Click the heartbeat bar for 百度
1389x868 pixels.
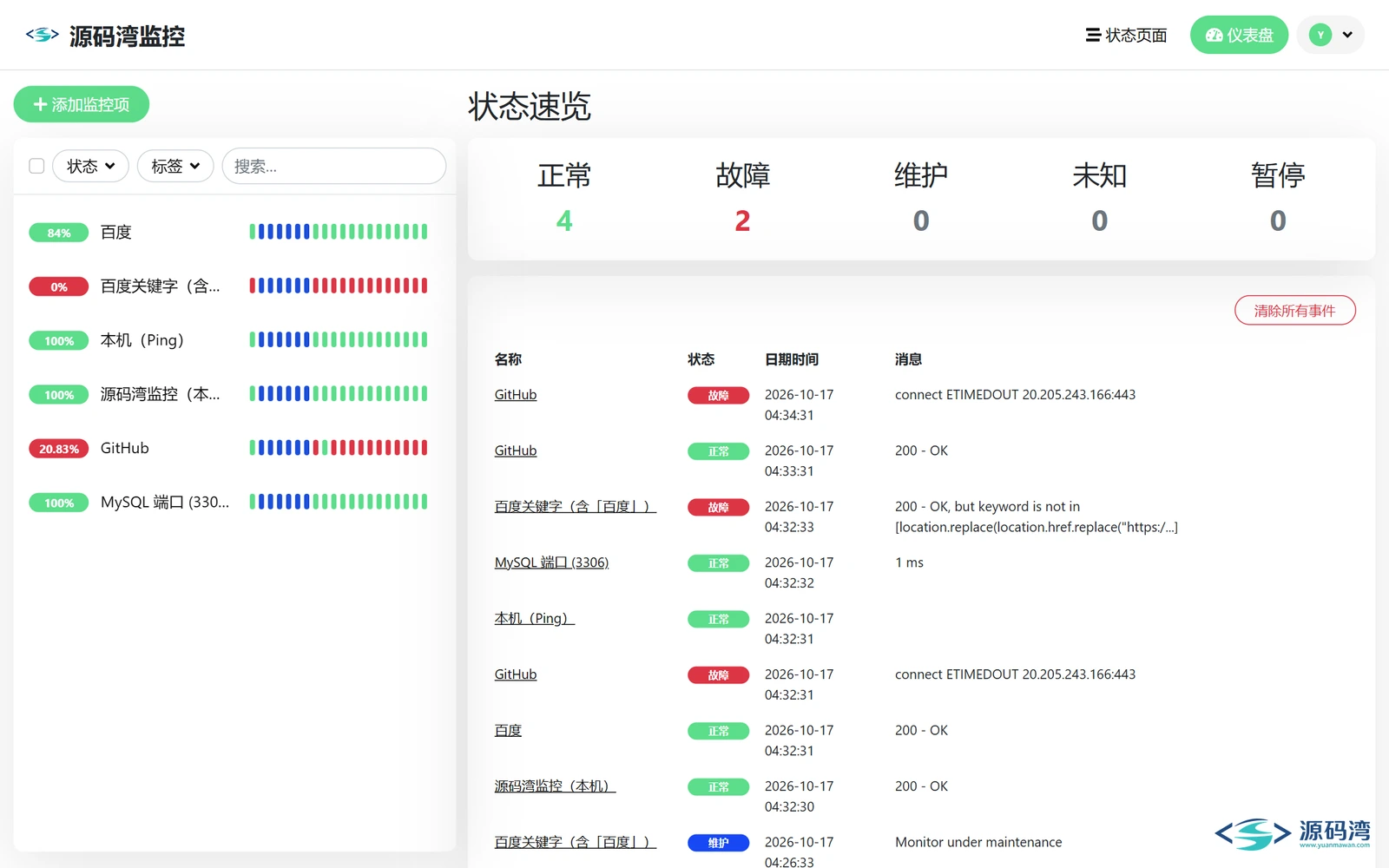tap(339, 232)
